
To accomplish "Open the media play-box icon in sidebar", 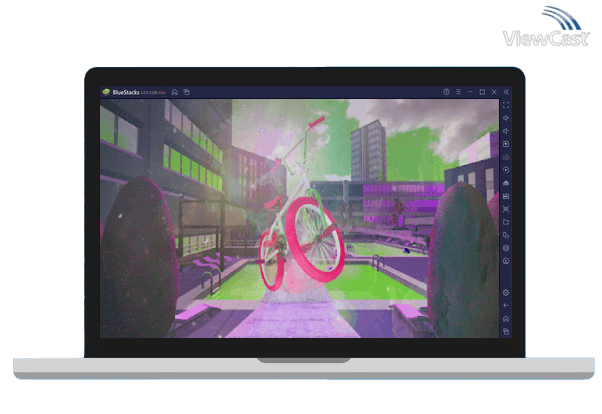I will click(506, 144).
